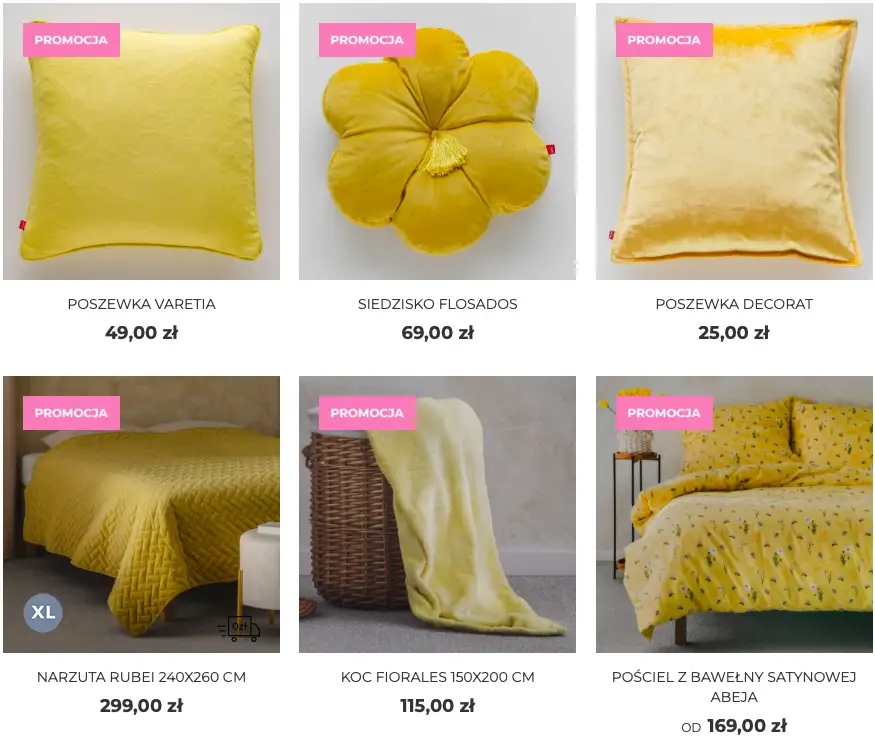Viewport: 875px width, 750px height.
Task: Click the POŚCIEL Z BAWEŁNY SATYNOWEJ ABEJA title
Action: point(734,687)
